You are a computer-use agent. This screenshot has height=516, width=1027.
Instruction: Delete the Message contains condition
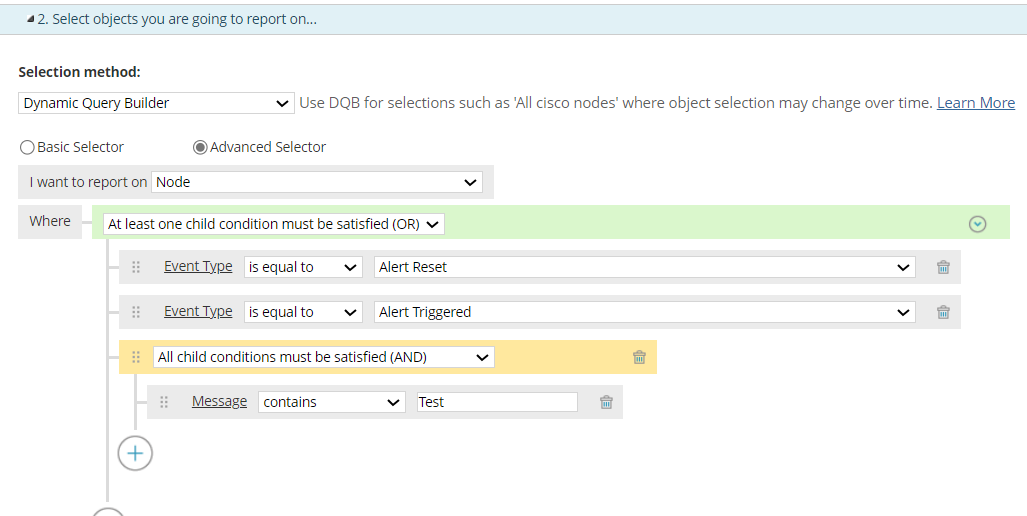(x=606, y=402)
